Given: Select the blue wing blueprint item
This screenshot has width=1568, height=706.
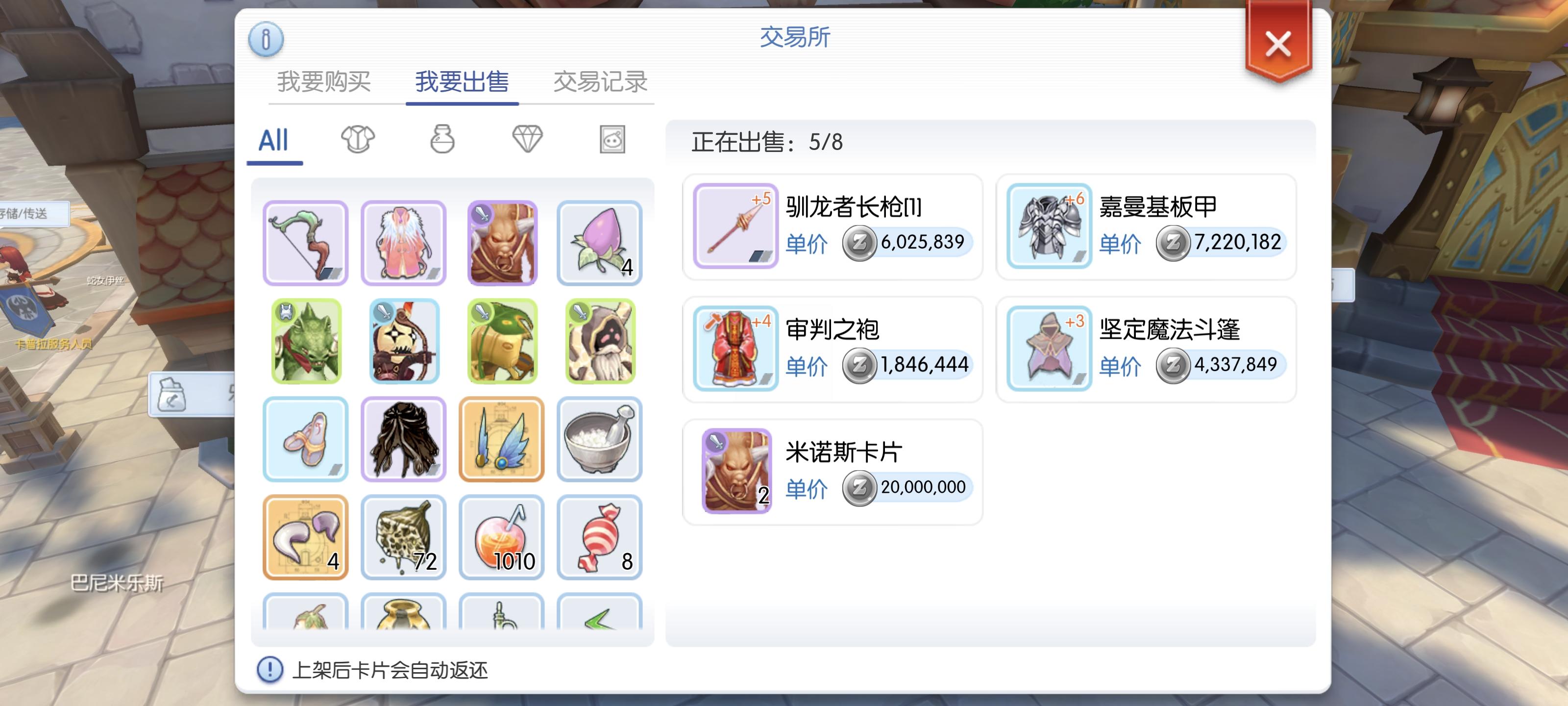Looking at the screenshot, I should tap(502, 439).
